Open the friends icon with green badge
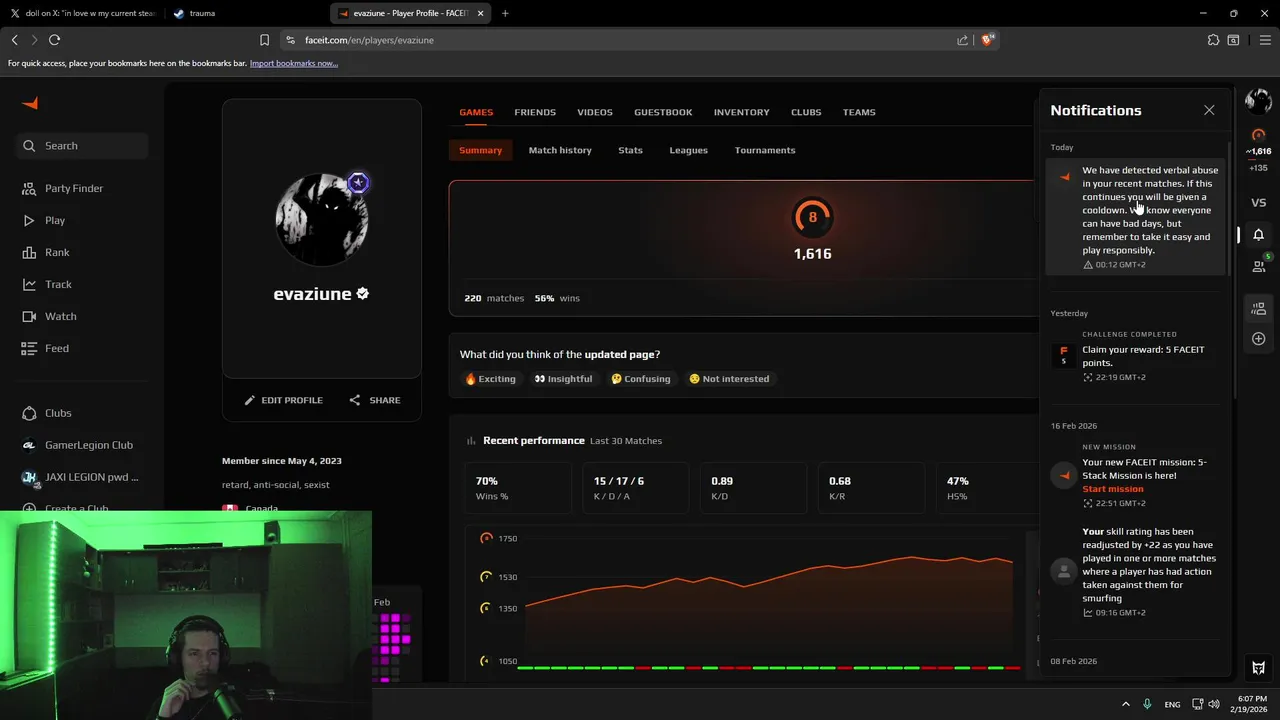The image size is (1280, 720). pyautogui.click(x=1259, y=266)
